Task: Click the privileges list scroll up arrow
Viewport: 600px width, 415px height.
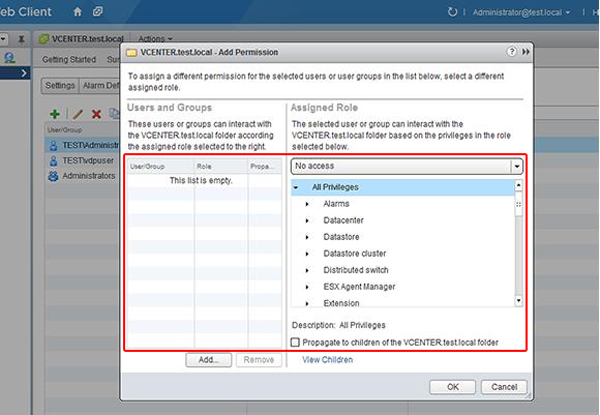Action: 518,185
